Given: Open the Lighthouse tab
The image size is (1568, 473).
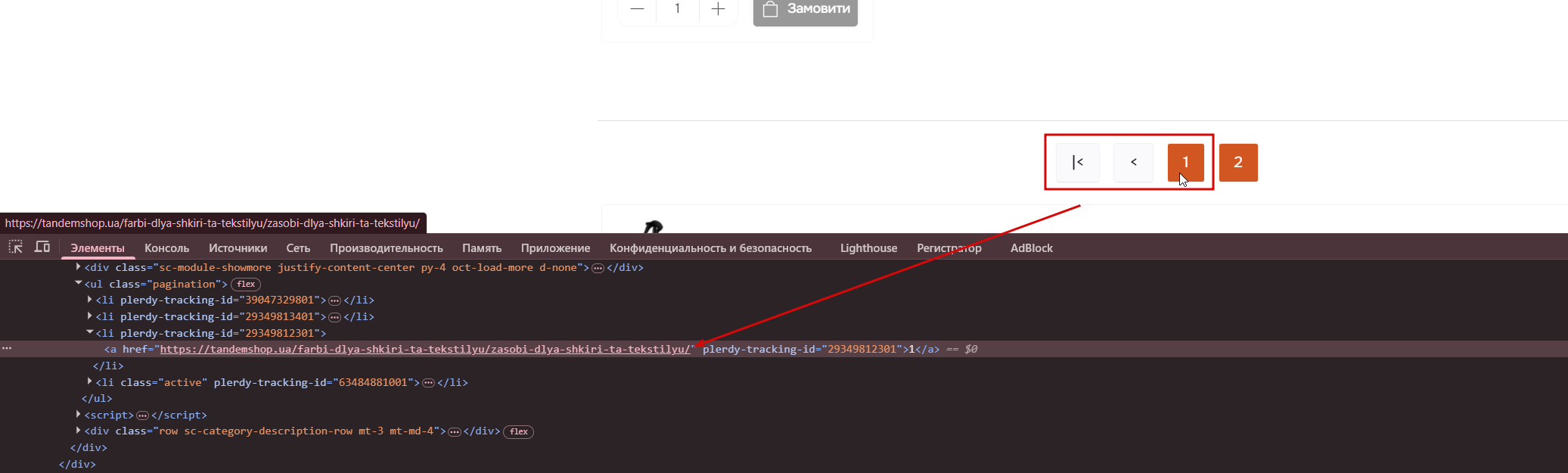Looking at the screenshot, I should pyautogui.click(x=868, y=248).
